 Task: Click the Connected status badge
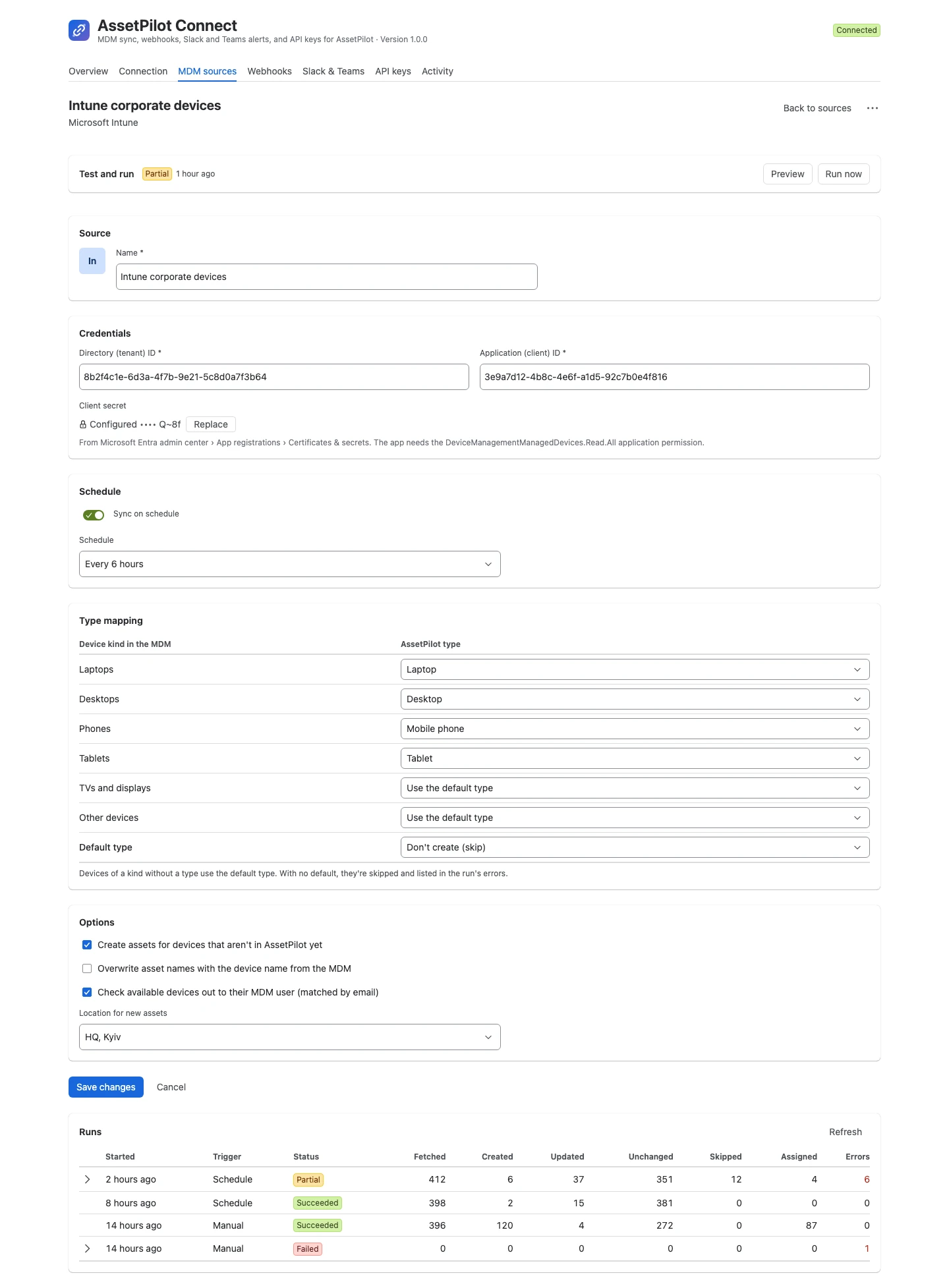[857, 30]
